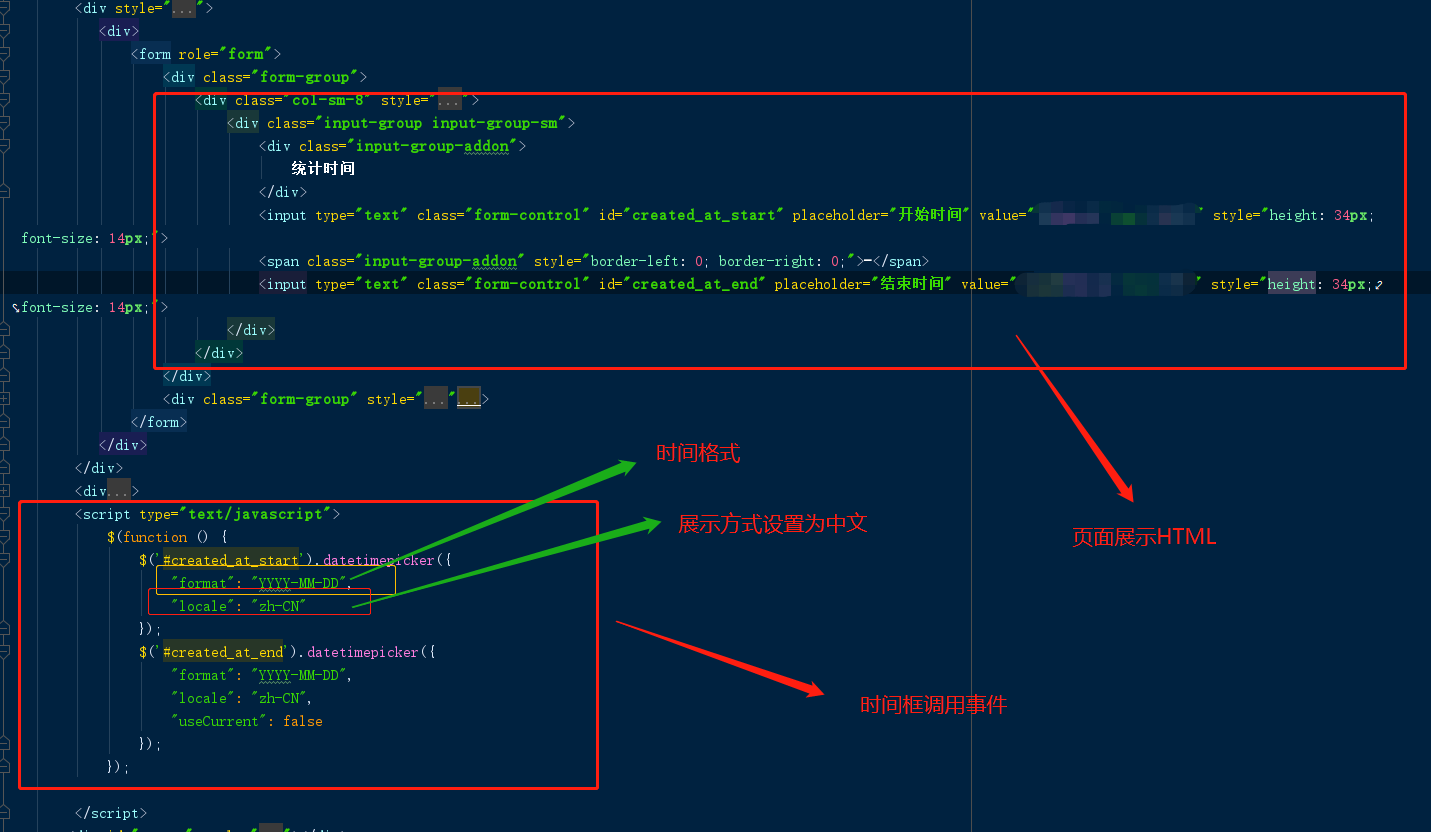Collapse fold marker beside $(function () { line
This screenshot has width=1431, height=832.
(4, 537)
